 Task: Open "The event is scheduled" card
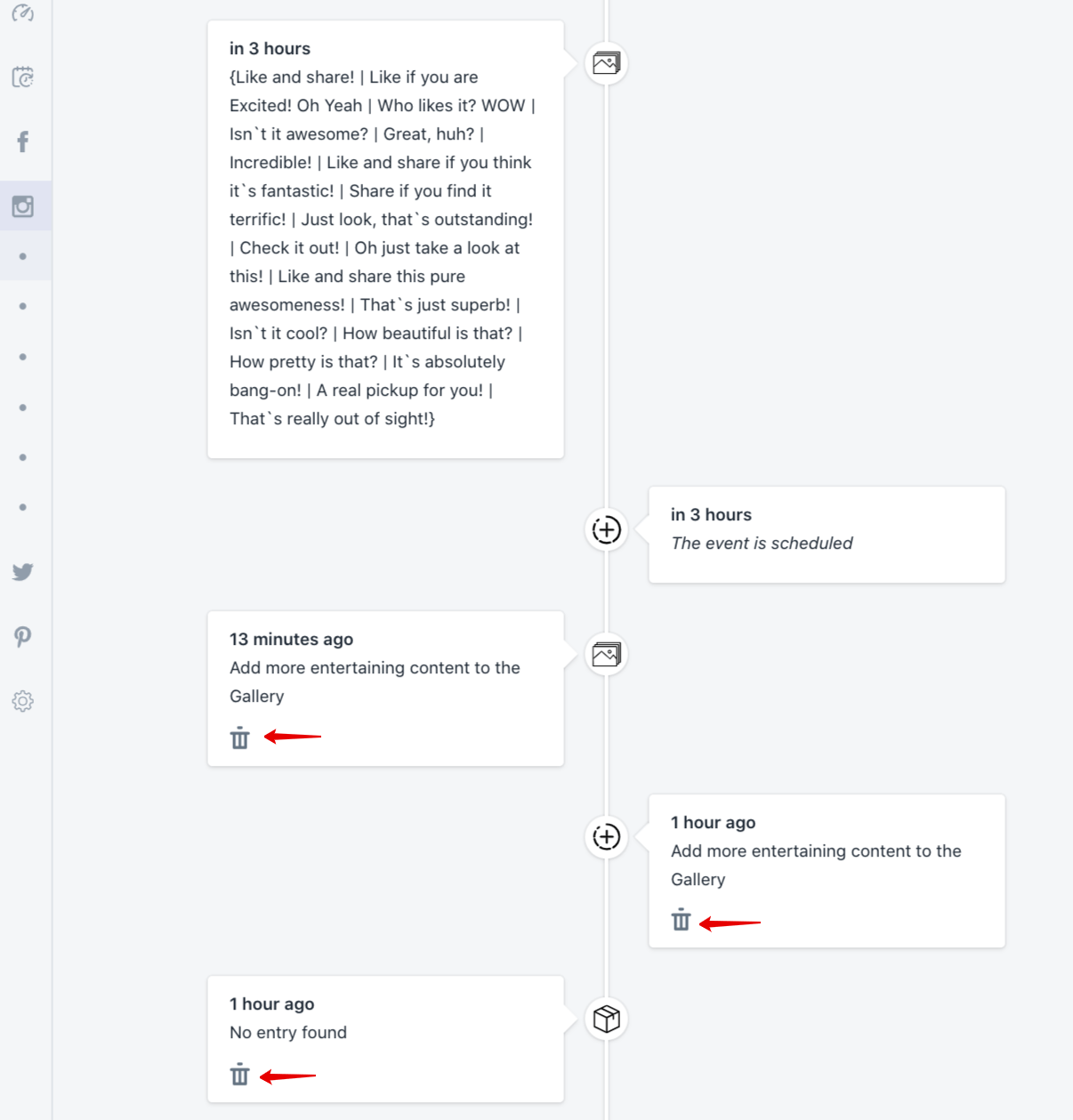827,534
